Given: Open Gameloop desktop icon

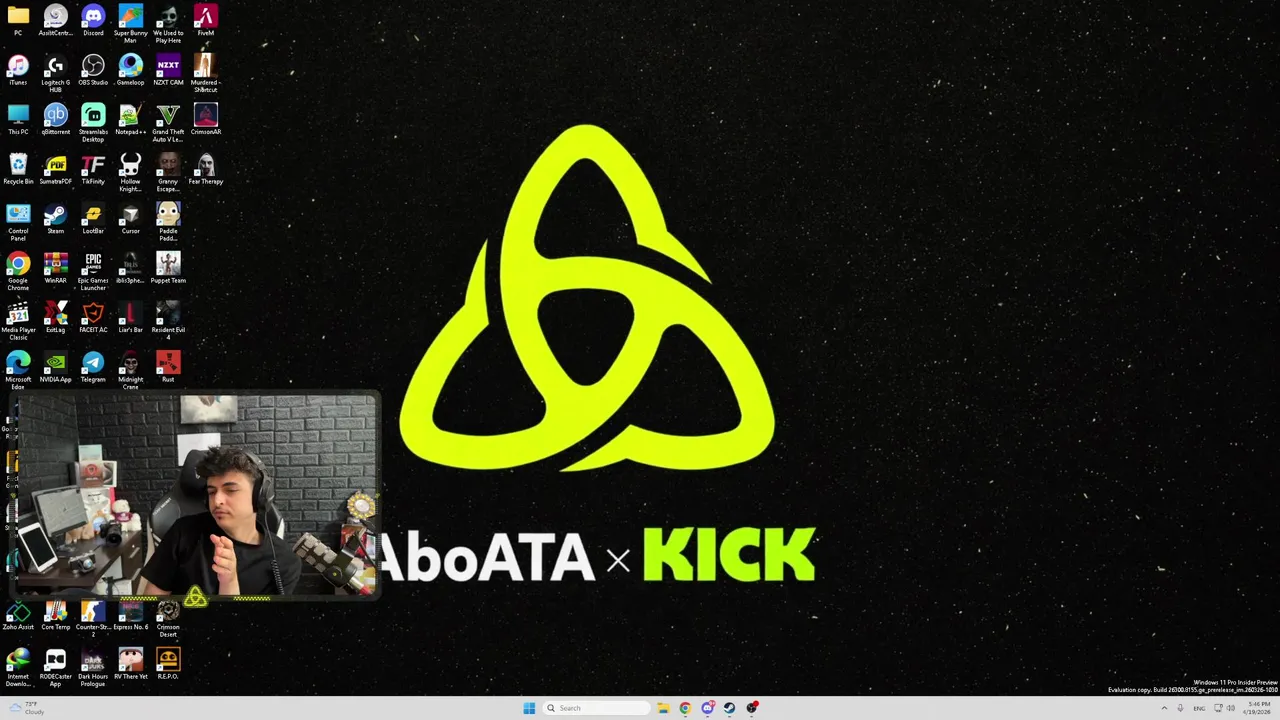Looking at the screenshot, I should (x=130, y=70).
